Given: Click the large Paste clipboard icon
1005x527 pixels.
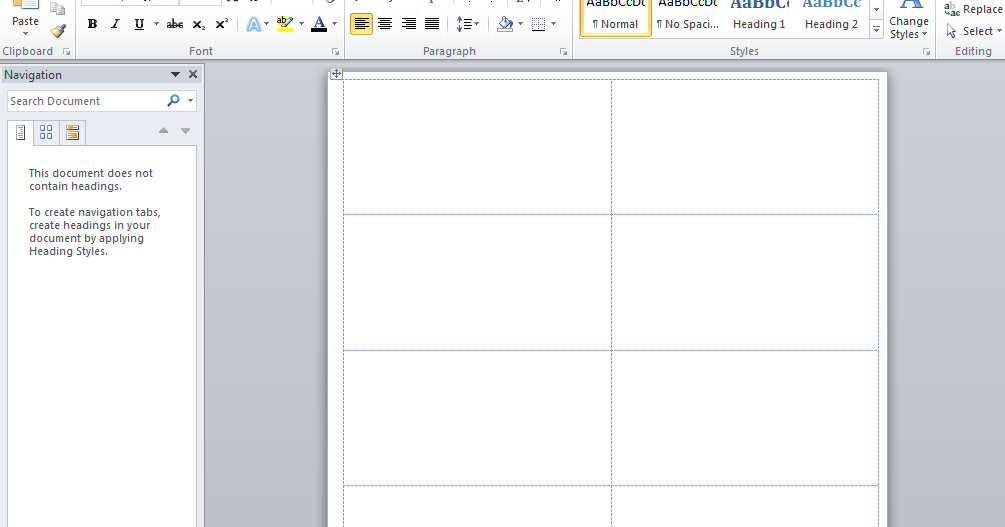Looking at the screenshot, I should [x=26, y=5].
